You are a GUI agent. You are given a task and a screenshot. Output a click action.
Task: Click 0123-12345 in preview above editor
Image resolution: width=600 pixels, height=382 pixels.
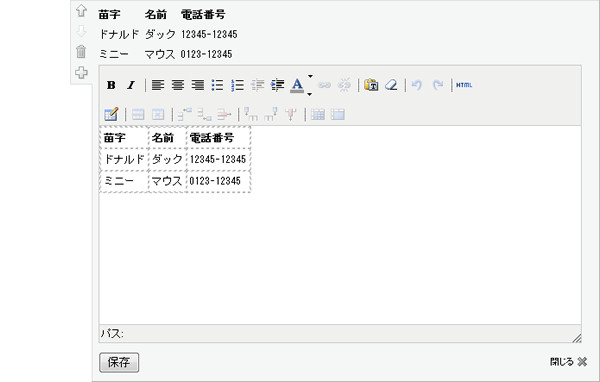[x=207, y=54]
